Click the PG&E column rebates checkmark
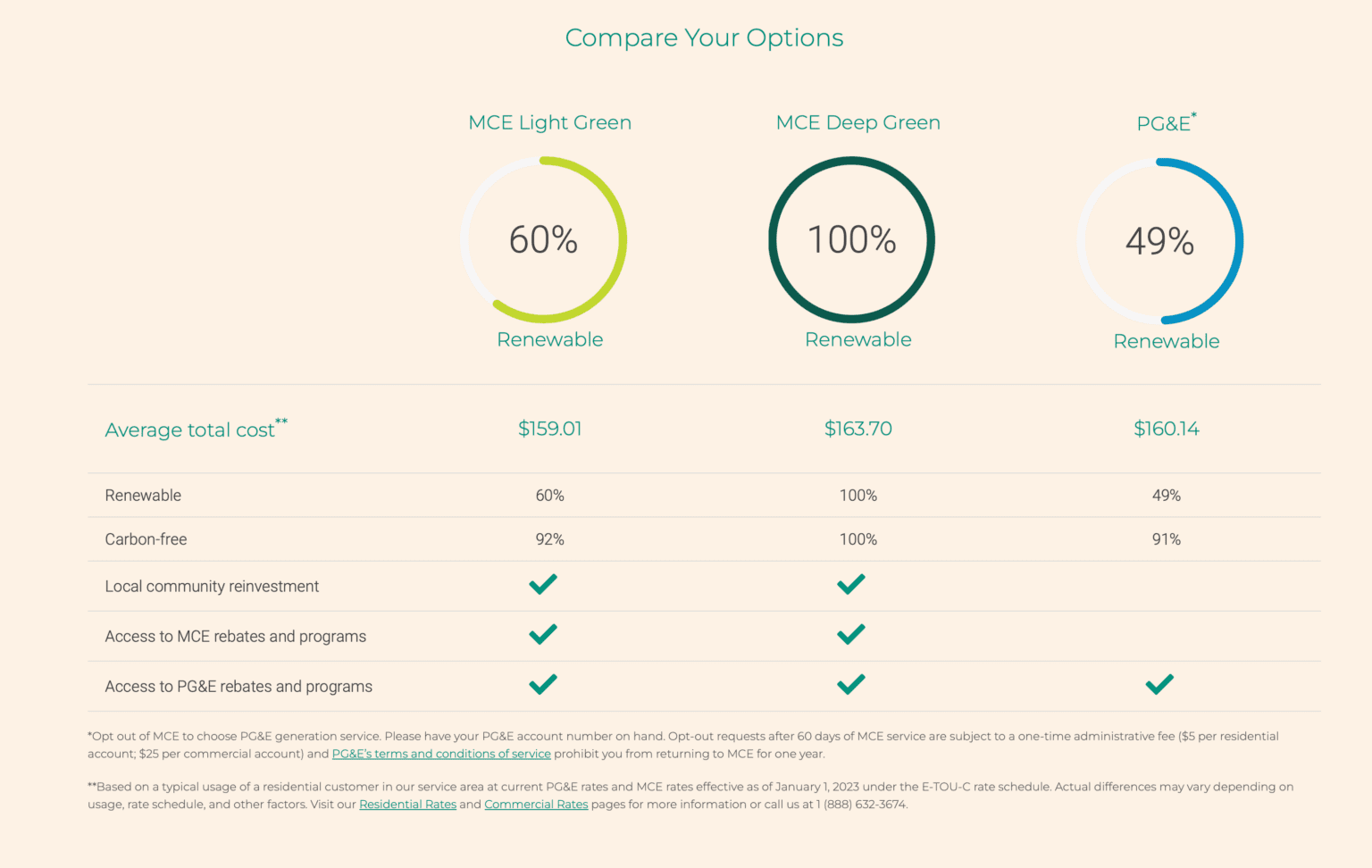1372x868 pixels. pos(1159,684)
